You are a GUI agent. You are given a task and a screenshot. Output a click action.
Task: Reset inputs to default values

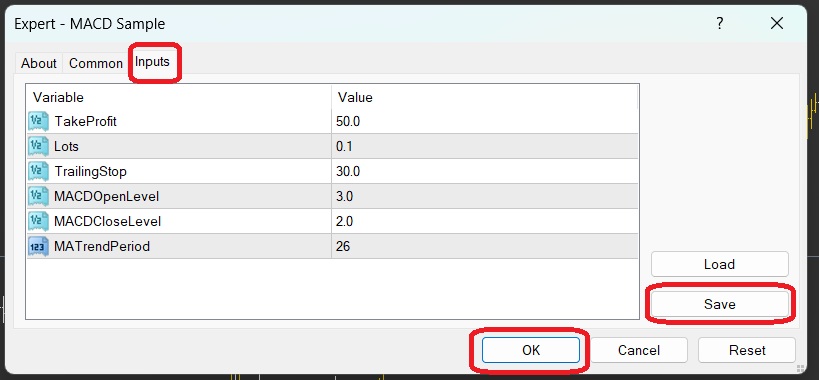[x=747, y=350]
